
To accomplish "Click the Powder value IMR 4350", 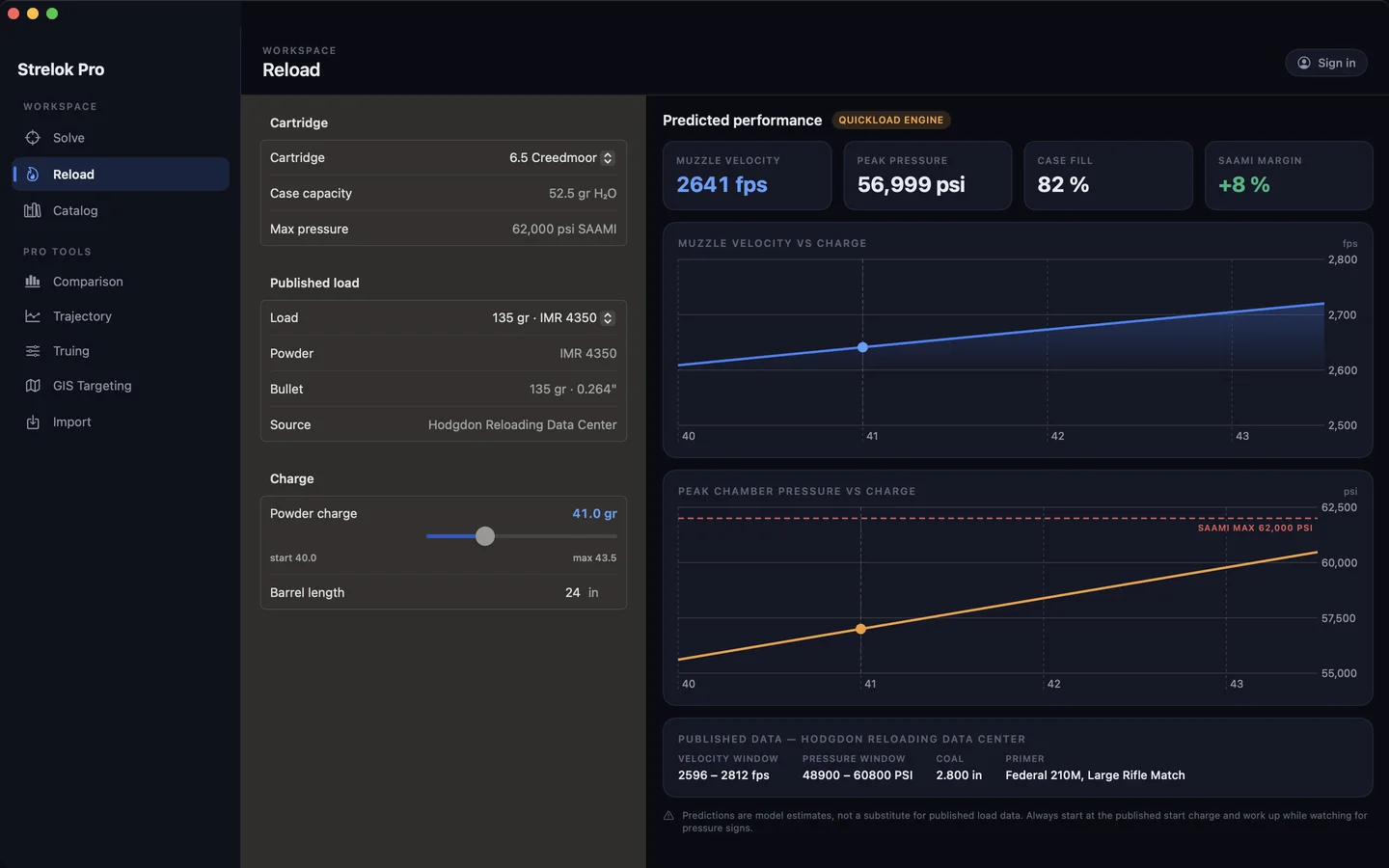I will [588, 354].
